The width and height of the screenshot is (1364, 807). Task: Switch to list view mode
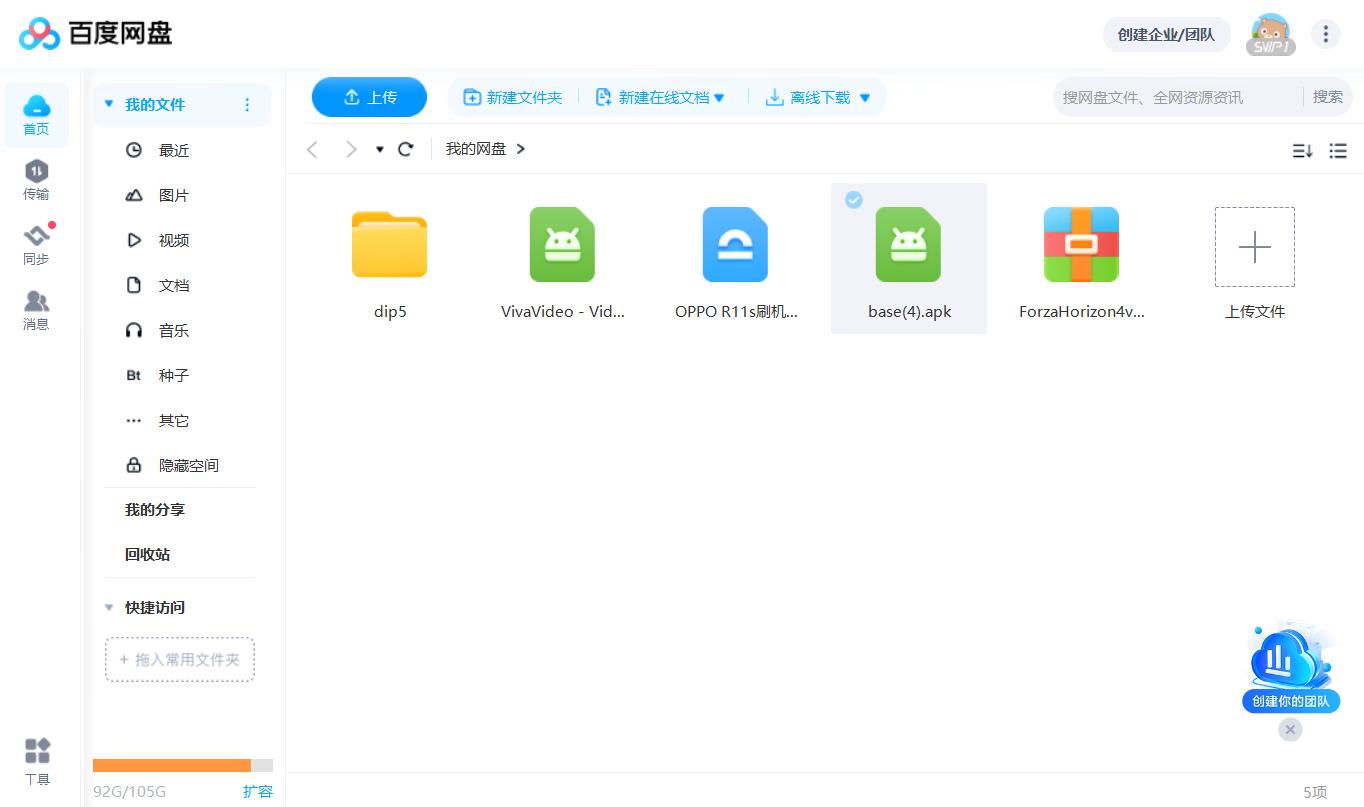click(x=1338, y=151)
